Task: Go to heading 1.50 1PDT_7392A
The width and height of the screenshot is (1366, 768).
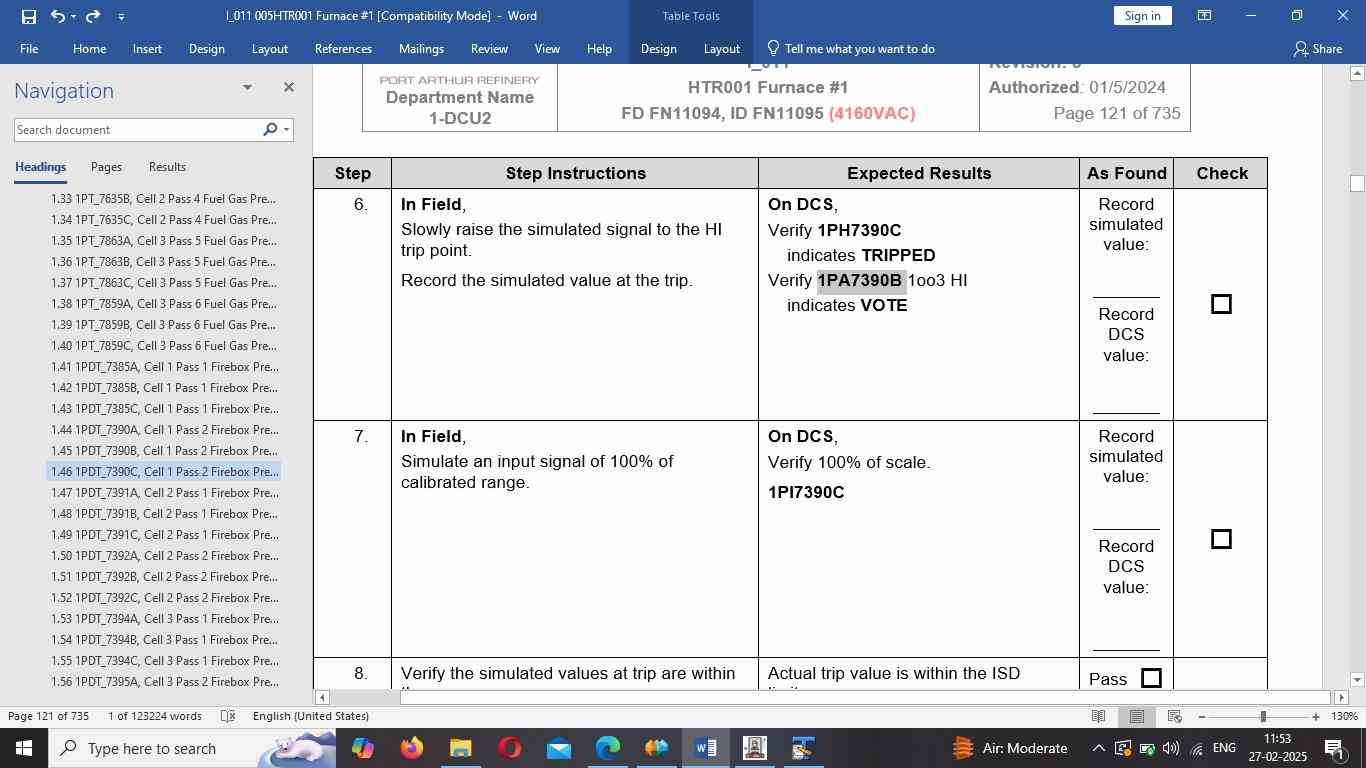Action: 164,555
